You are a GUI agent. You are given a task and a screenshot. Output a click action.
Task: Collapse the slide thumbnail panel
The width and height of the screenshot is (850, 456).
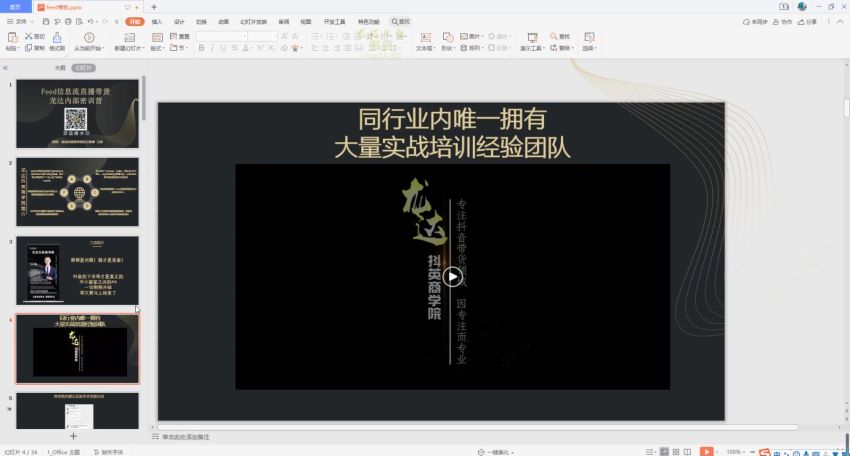(5, 68)
